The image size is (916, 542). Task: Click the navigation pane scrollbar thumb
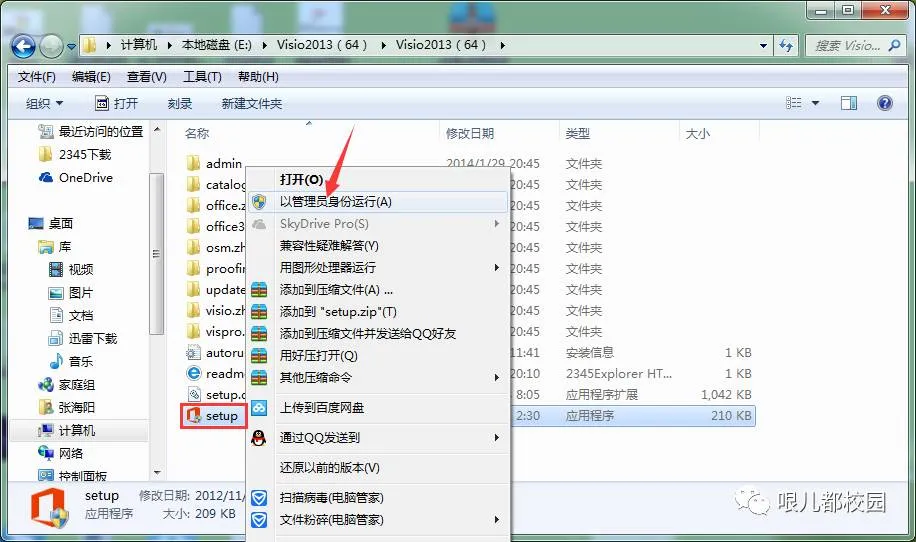(x=156, y=253)
